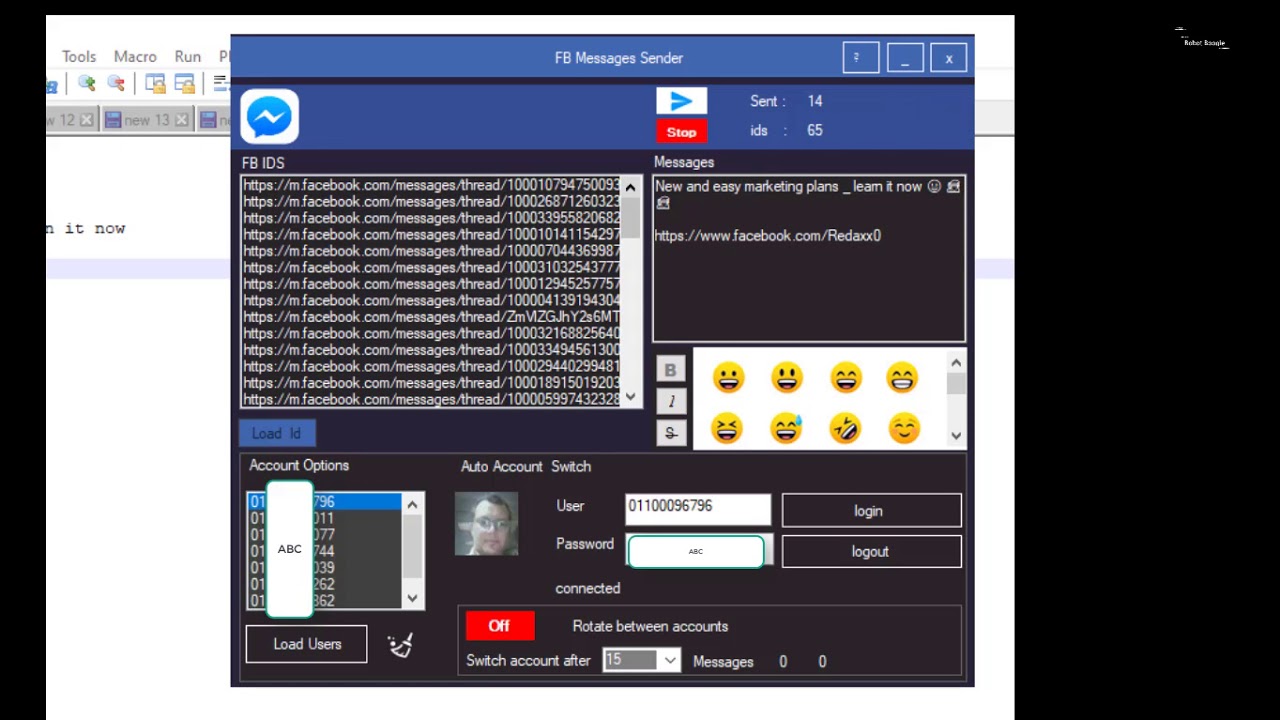1280x720 pixels.
Task: Click zoom in icon in editor toolbar
Action: point(87,84)
